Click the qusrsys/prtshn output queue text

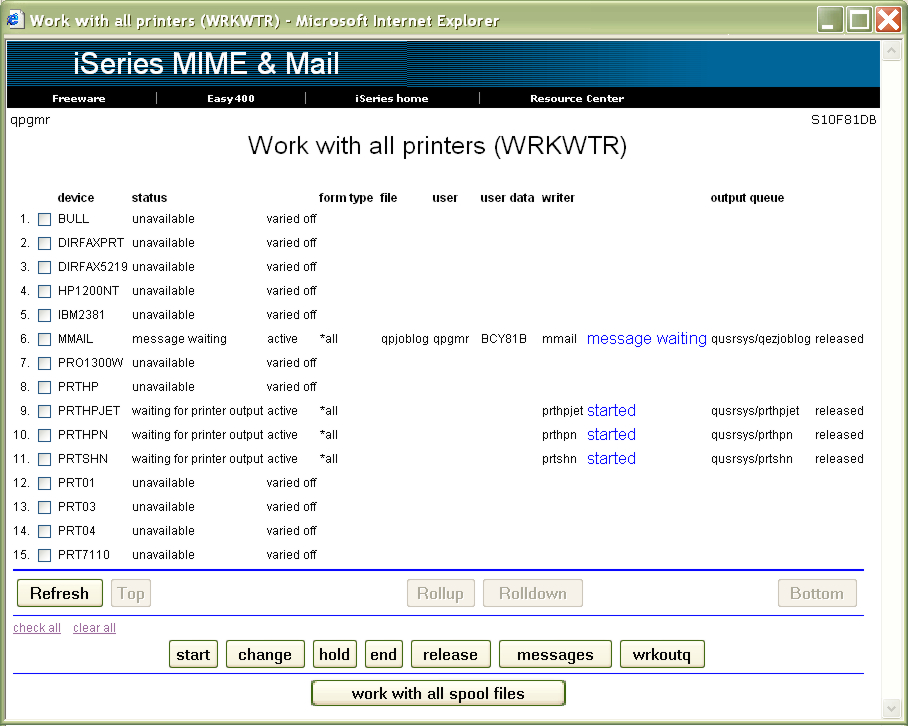coord(752,459)
